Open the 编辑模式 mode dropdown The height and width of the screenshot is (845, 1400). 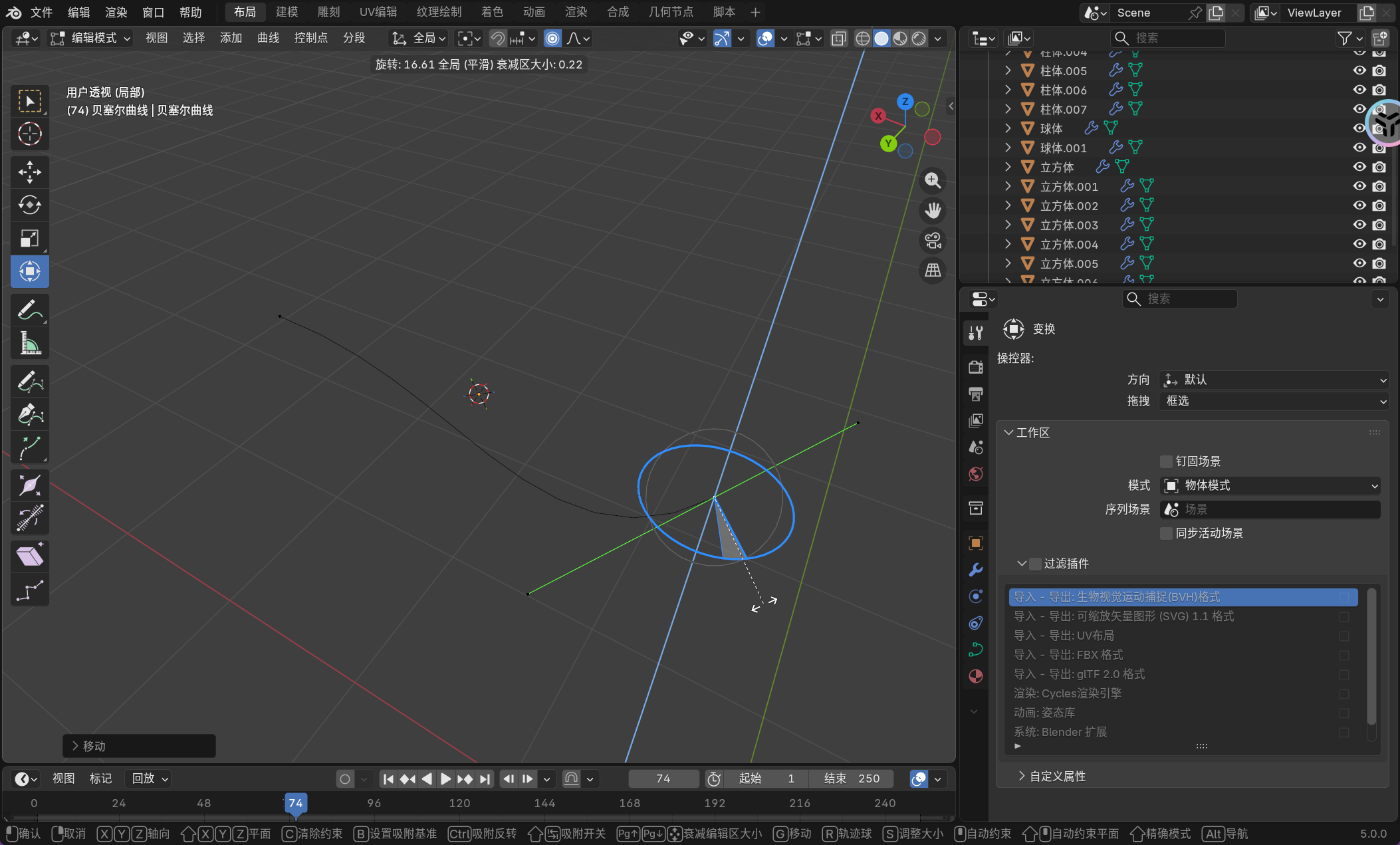coord(92,39)
